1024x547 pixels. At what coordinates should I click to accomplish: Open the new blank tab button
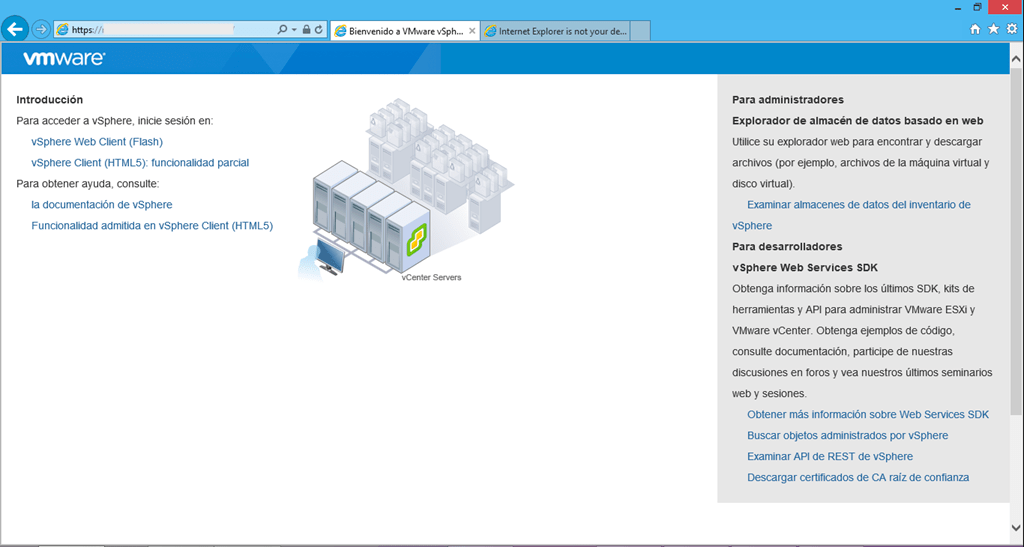tap(641, 31)
